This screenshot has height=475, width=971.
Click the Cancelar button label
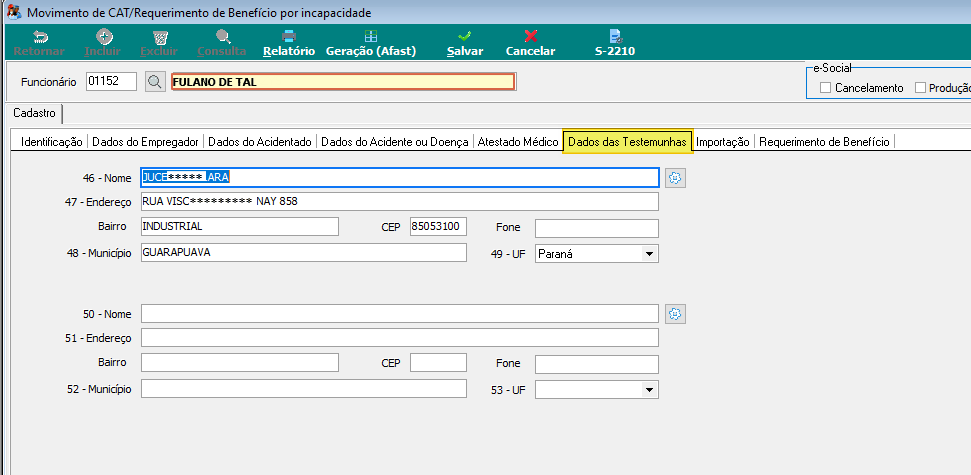point(531,51)
